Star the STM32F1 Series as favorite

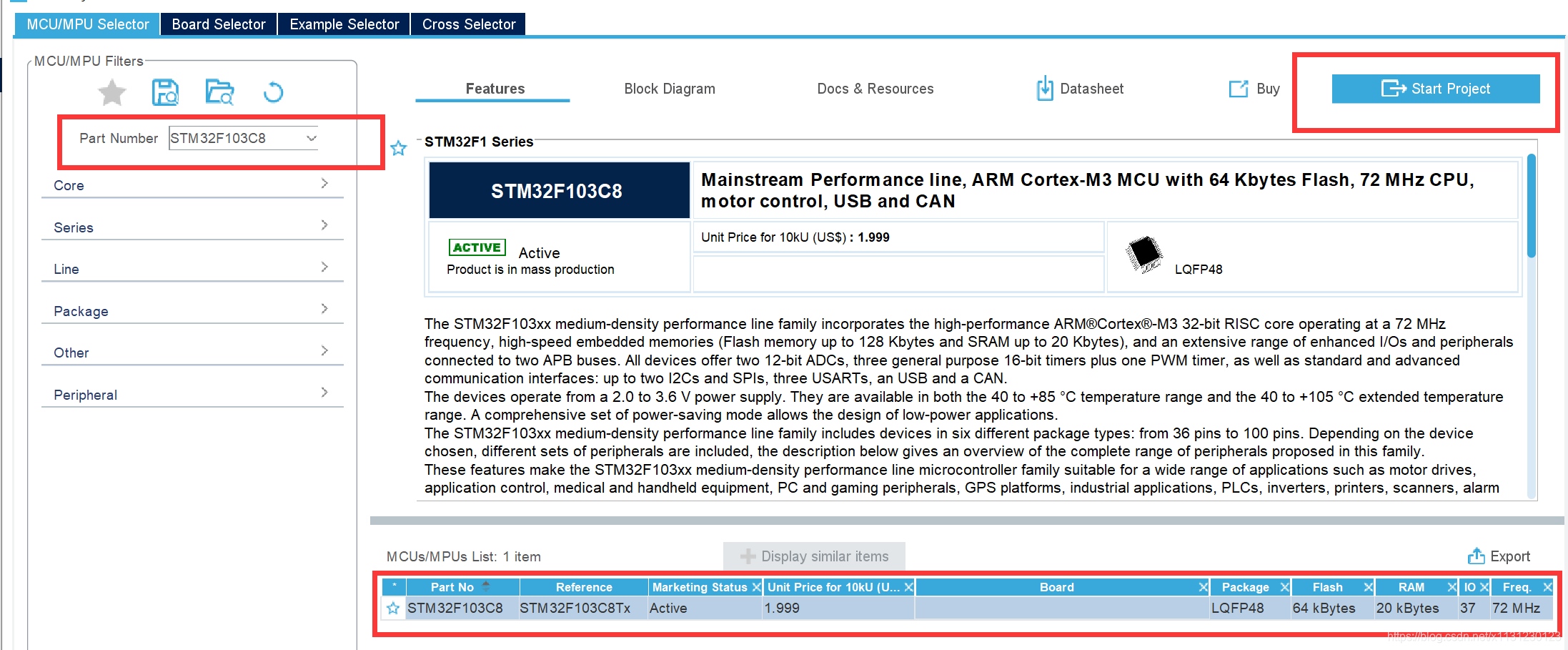pyautogui.click(x=398, y=148)
